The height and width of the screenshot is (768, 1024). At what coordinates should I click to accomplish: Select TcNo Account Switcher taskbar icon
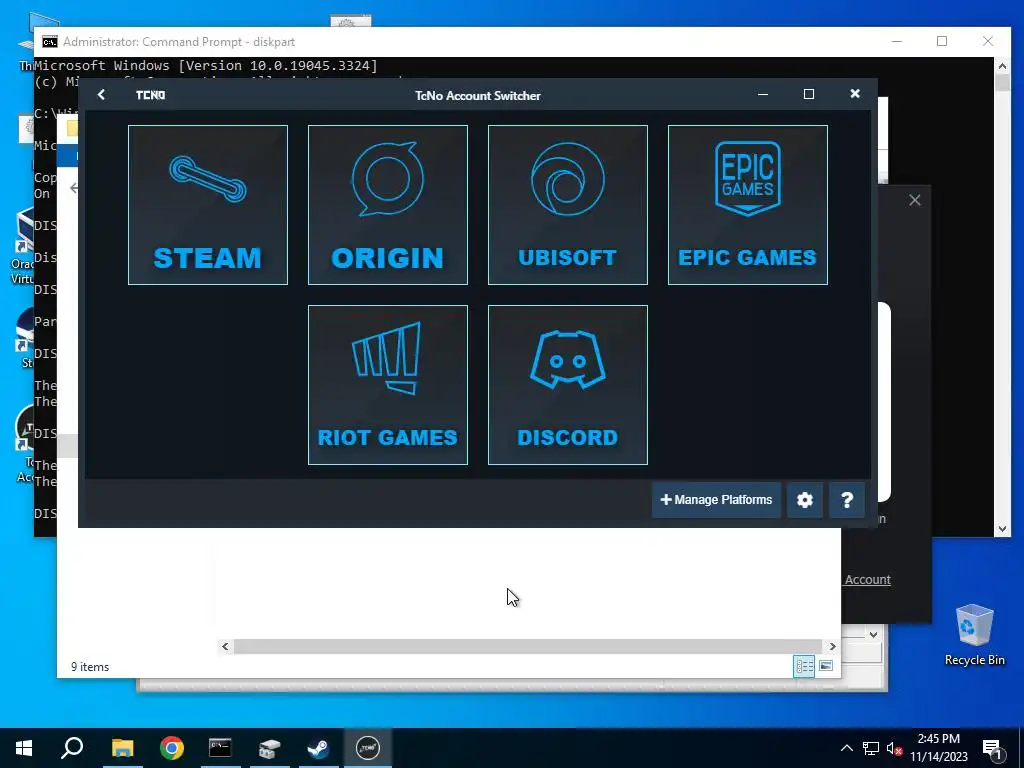[x=368, y=748]
